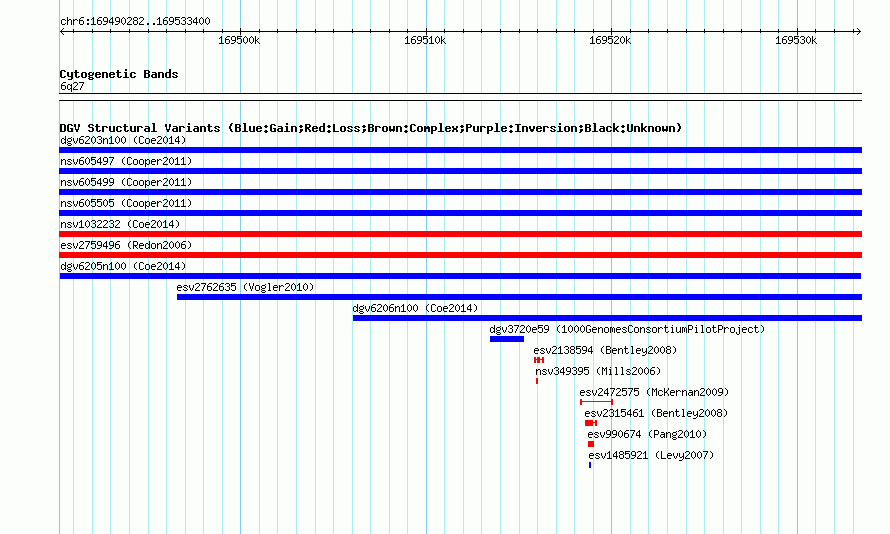Click nsv605505 (Cooper2011) variant label
890x534 pixels.
(x=126, y=203)
